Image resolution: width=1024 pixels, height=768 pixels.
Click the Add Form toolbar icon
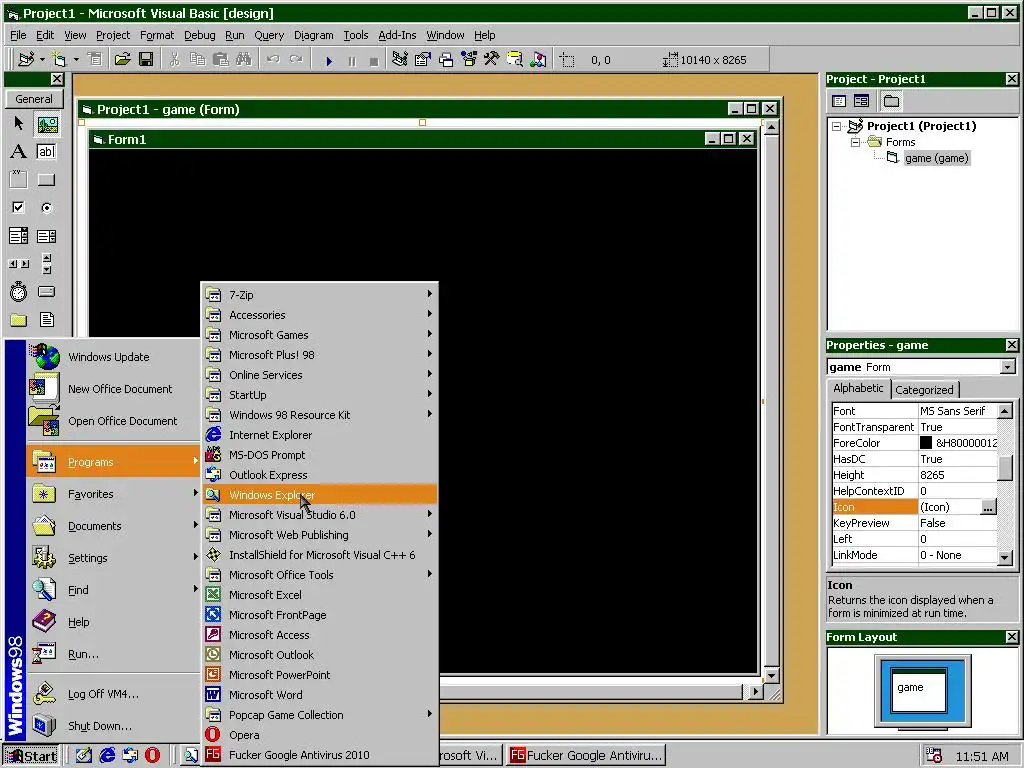(59, 60)
